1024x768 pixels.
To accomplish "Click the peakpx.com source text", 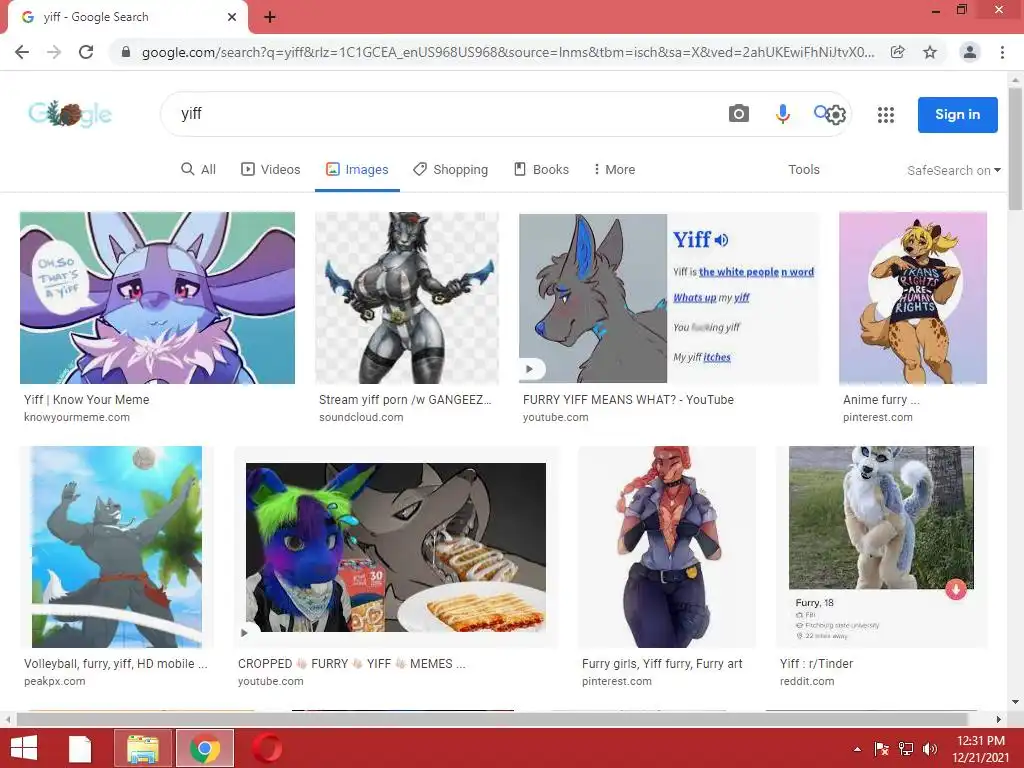I will tap(55, 681).
